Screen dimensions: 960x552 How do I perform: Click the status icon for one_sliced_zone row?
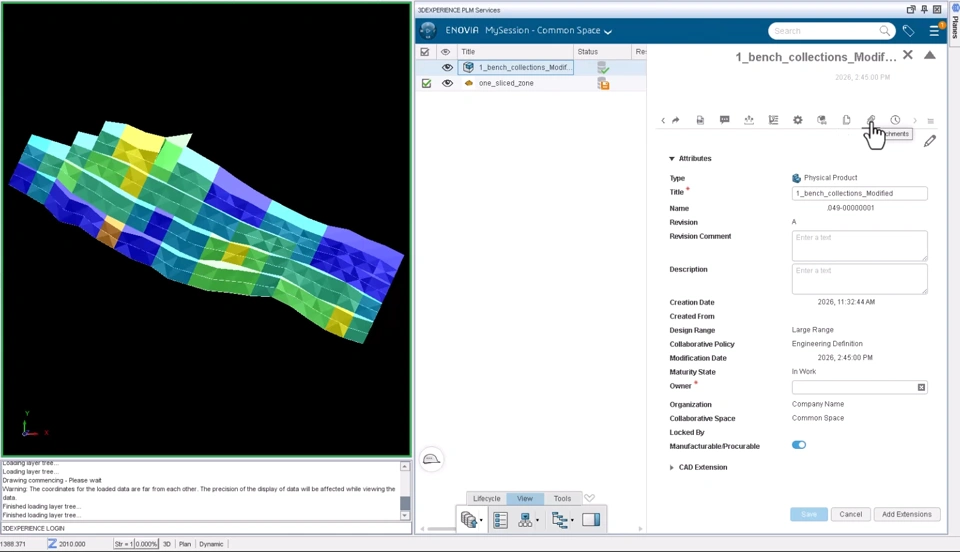pyautogui.click(x=603, y=83)
